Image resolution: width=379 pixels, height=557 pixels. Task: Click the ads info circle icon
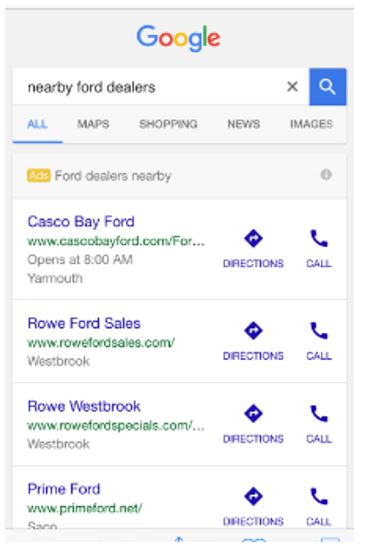coord(326,175)
